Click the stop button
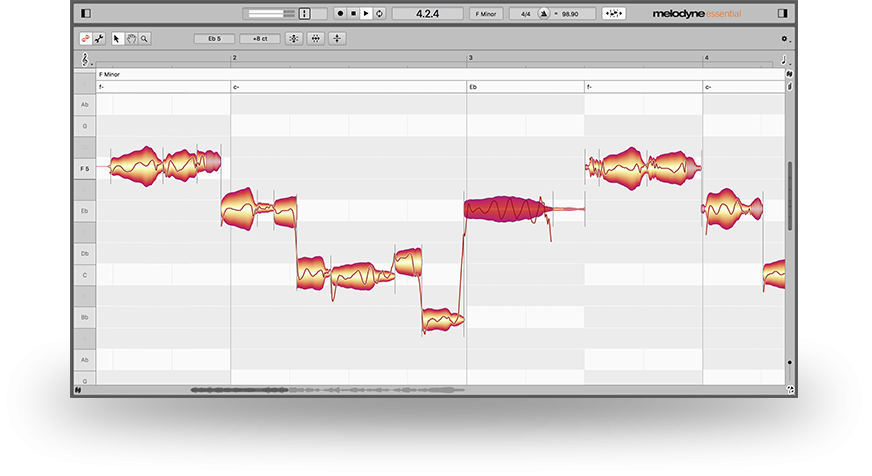Viewport: 872px width, 476px height. tap(353, 13)
